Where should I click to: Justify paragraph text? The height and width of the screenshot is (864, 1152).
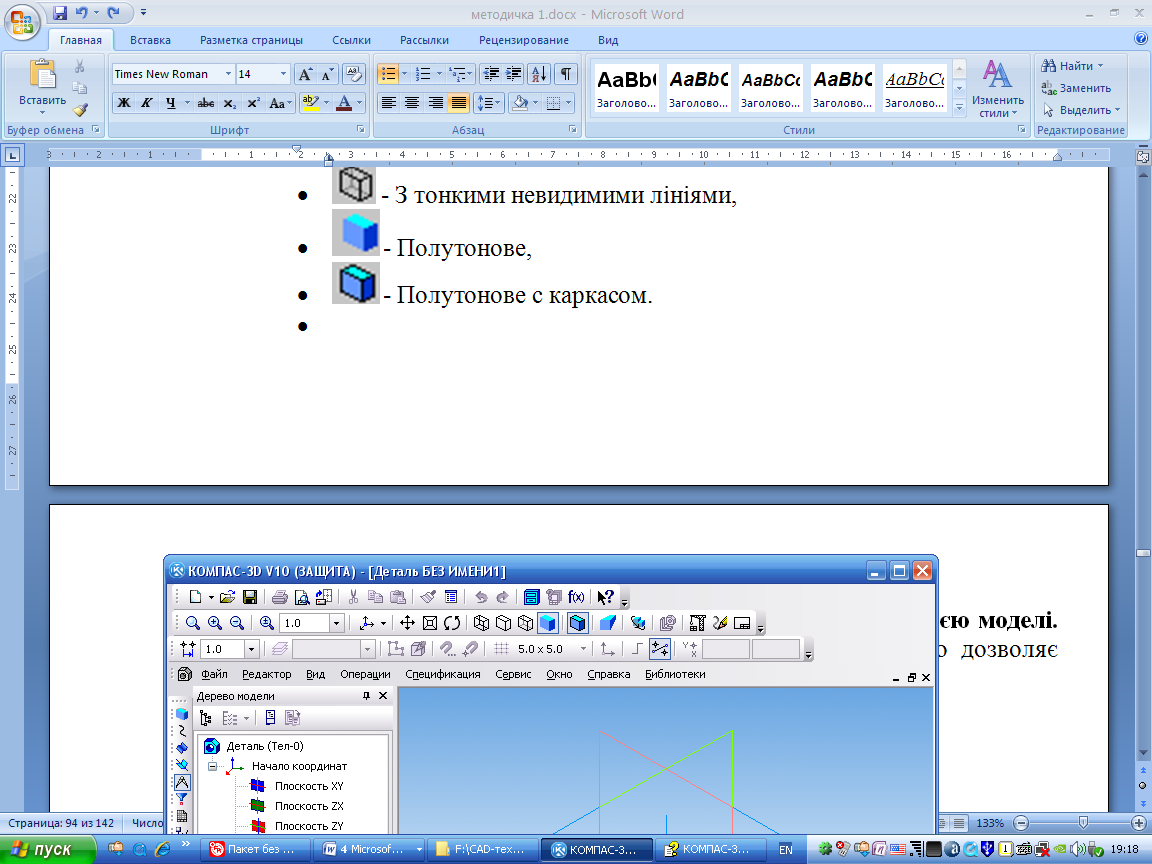[458, 103]
